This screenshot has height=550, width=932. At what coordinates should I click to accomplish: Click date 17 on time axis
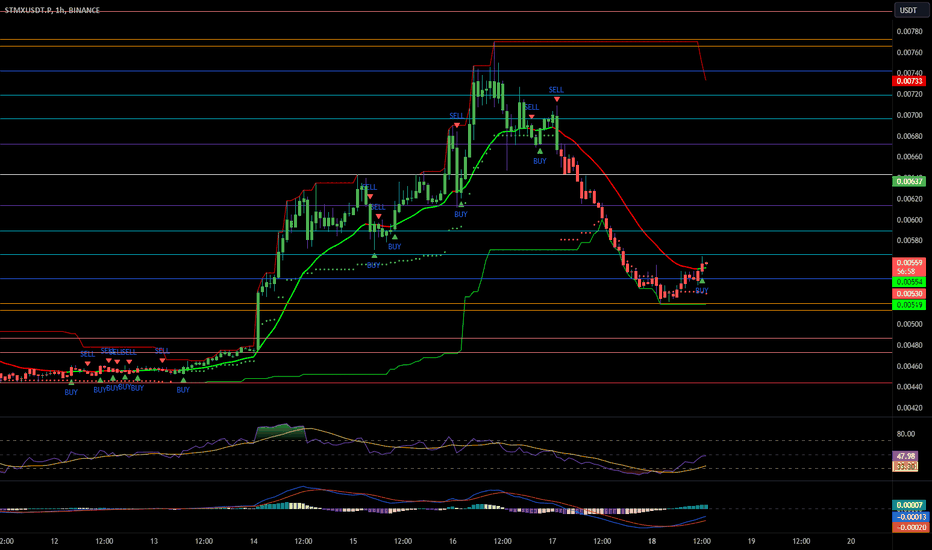click(x=552, y=541)
